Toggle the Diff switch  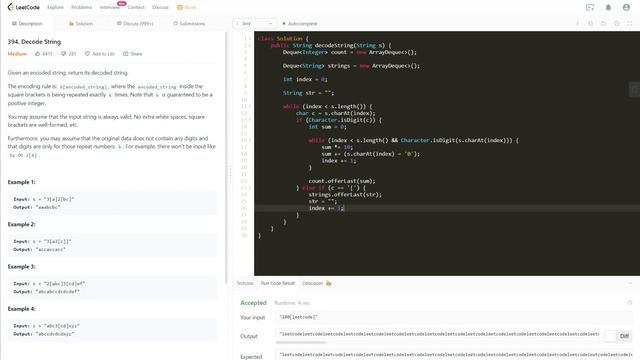tap(610, 336)
